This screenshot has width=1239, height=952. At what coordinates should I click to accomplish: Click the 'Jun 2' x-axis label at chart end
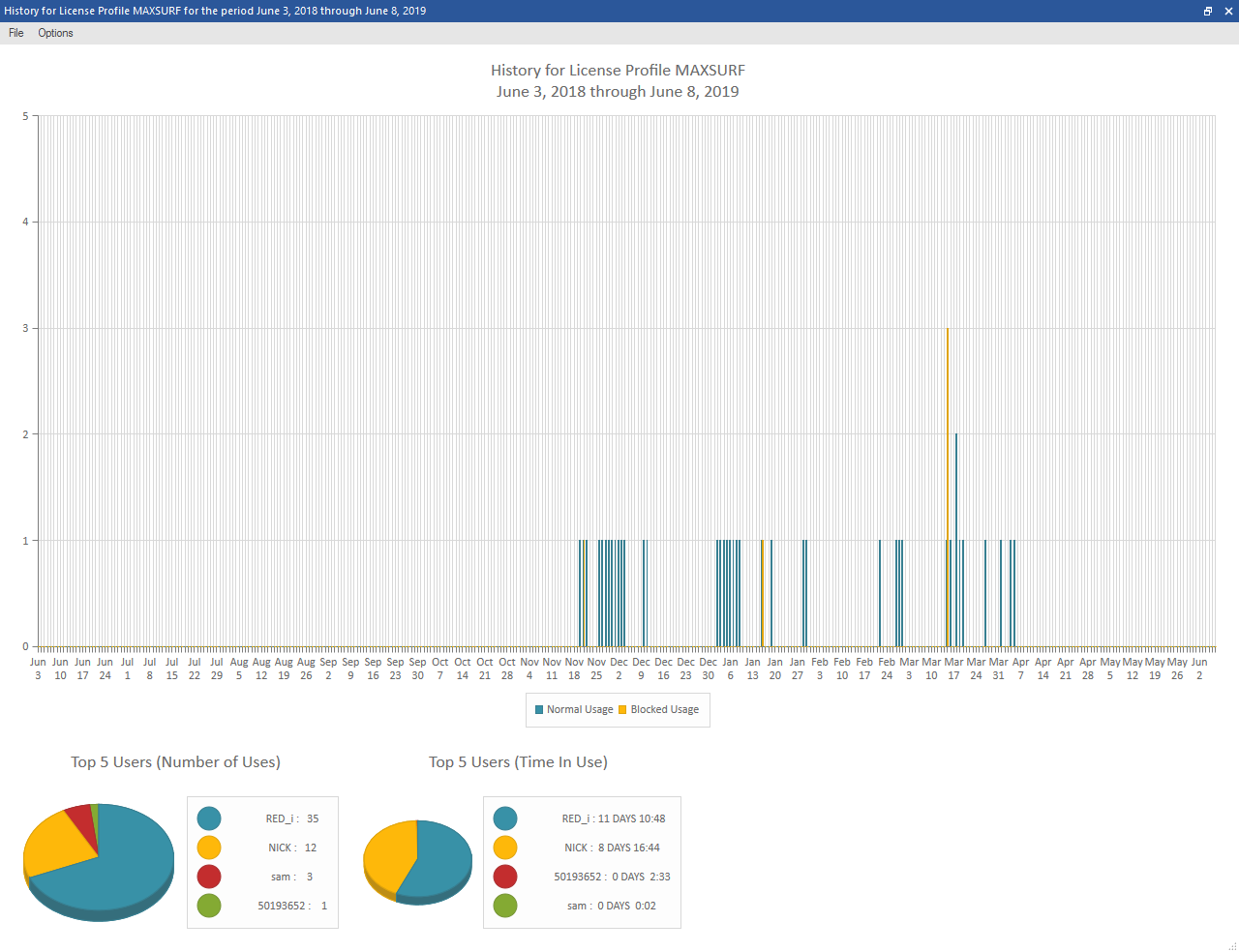[x=1199, y=669]
